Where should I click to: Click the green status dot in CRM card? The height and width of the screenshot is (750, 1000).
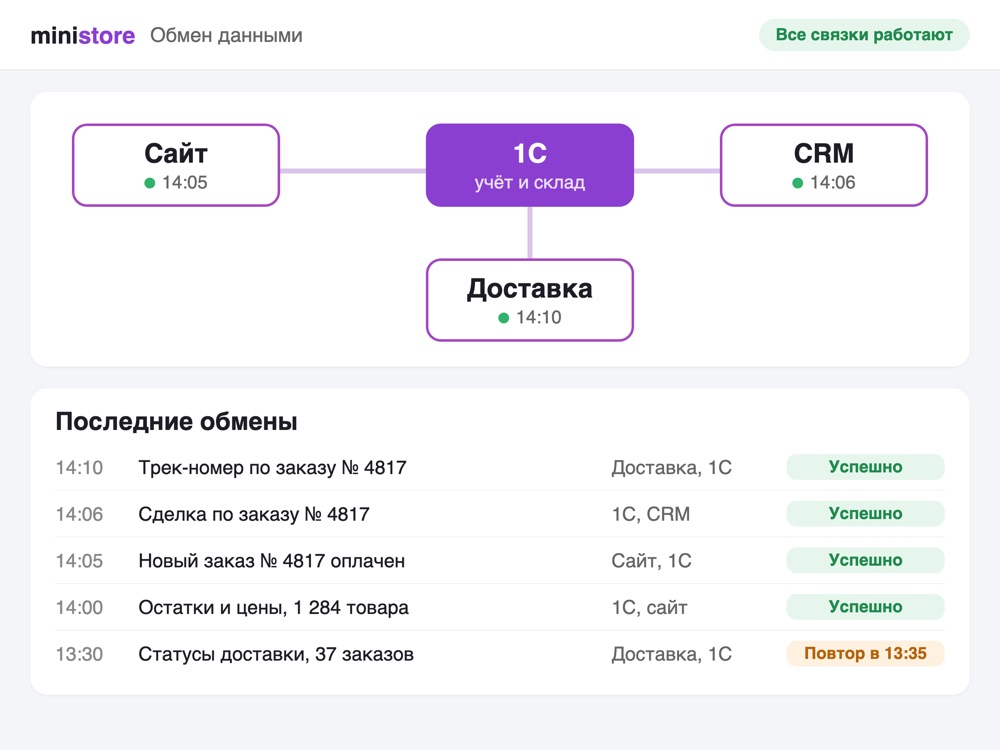click(797, 183)
